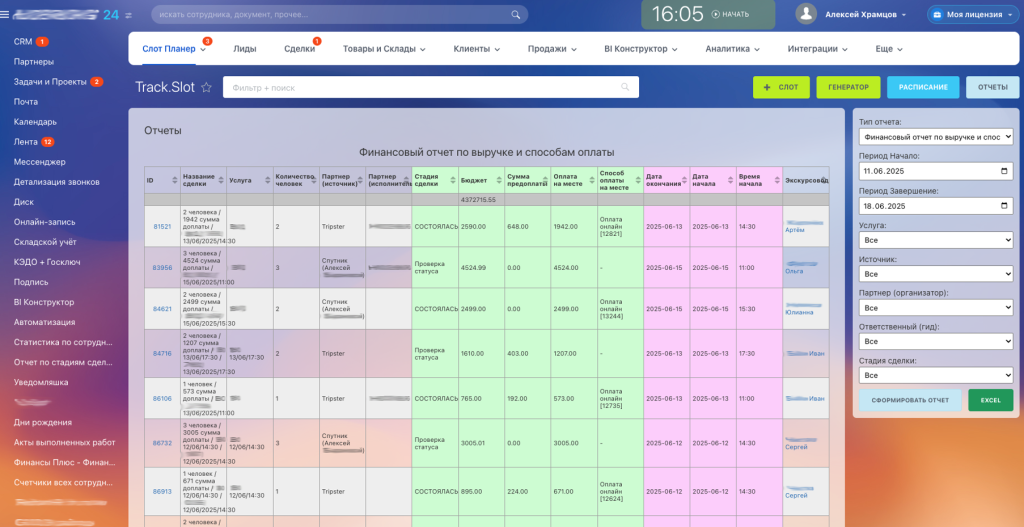1024x527 pixels.
Task: Click the plus Слот button
Action: coord(781,87)
